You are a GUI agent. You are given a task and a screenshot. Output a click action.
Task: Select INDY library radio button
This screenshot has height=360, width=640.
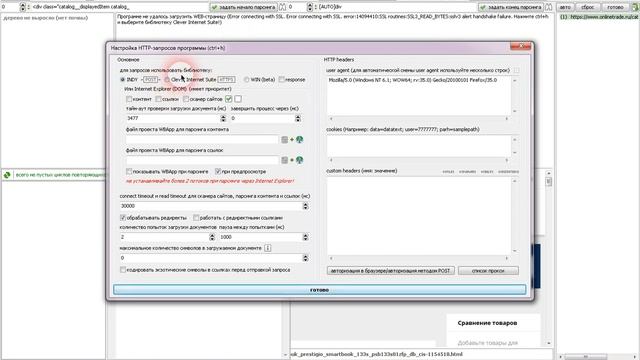[122, 80]
